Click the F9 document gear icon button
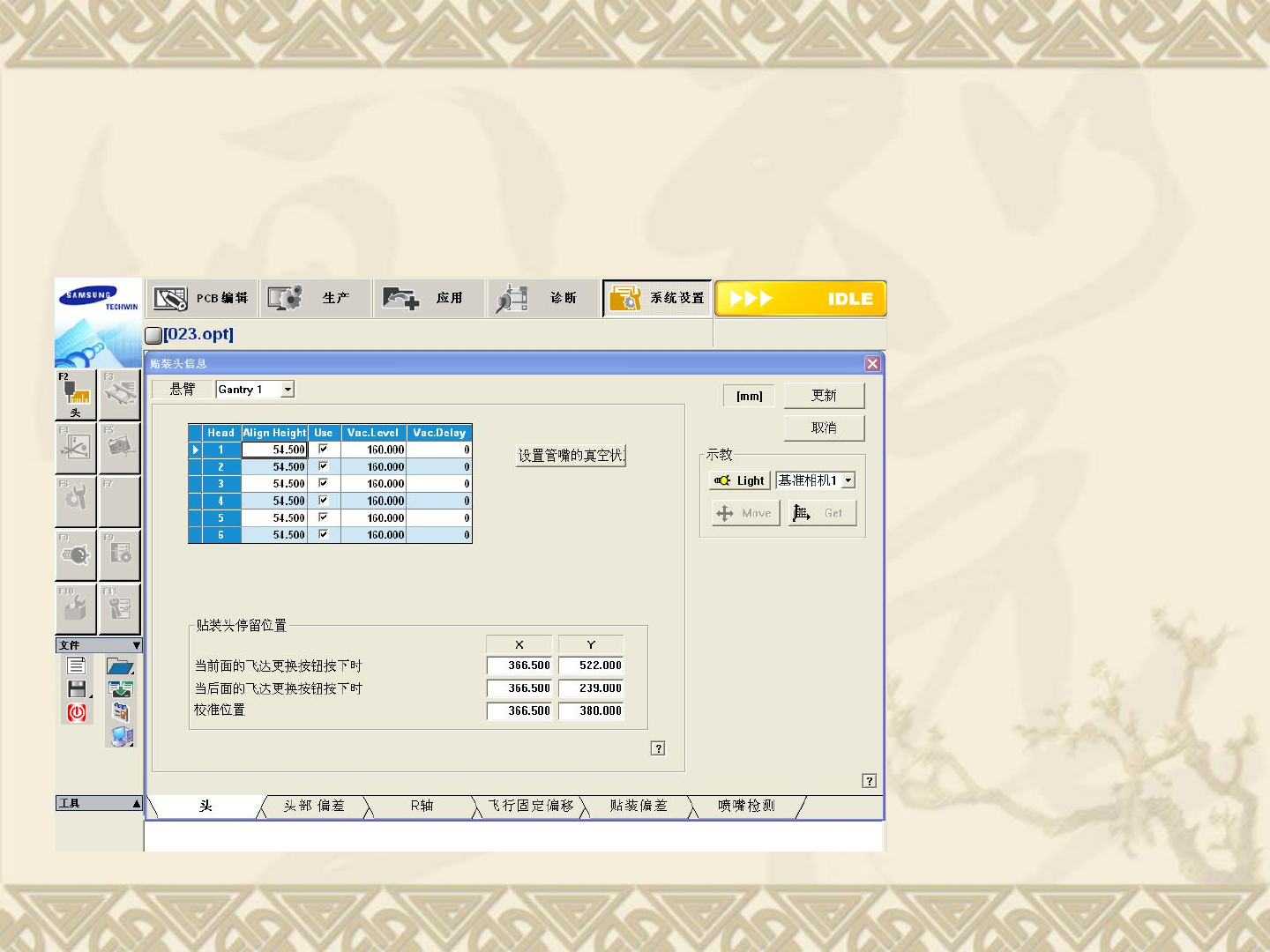The image size is (1270, 952). [120, 555]
